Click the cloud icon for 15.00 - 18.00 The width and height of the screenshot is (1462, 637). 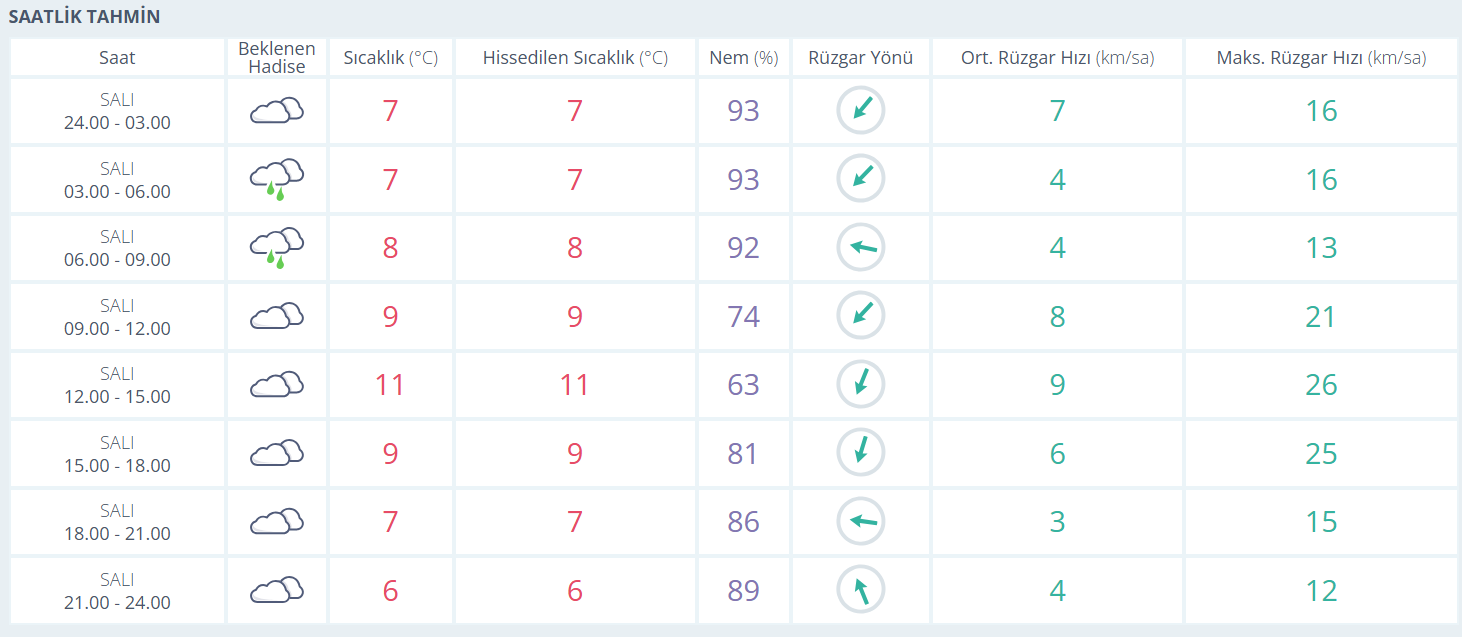tap(277, 453)
